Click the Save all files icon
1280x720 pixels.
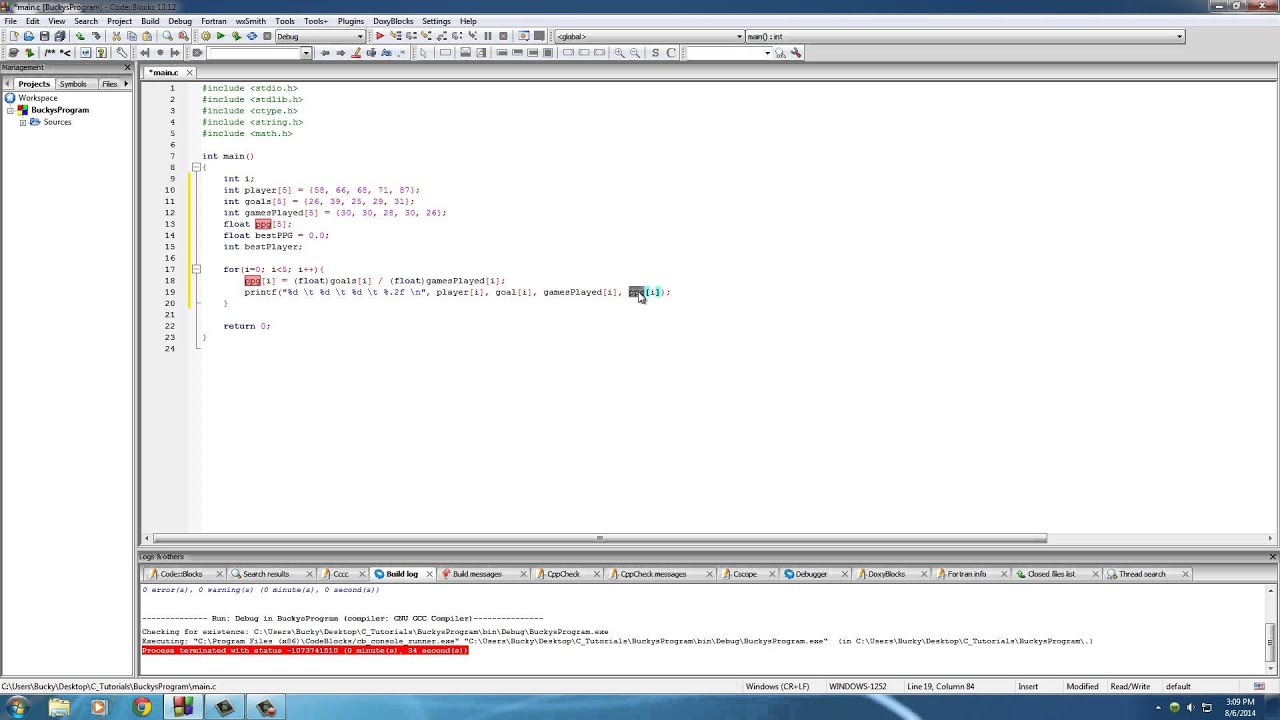[x=60, y=36]
